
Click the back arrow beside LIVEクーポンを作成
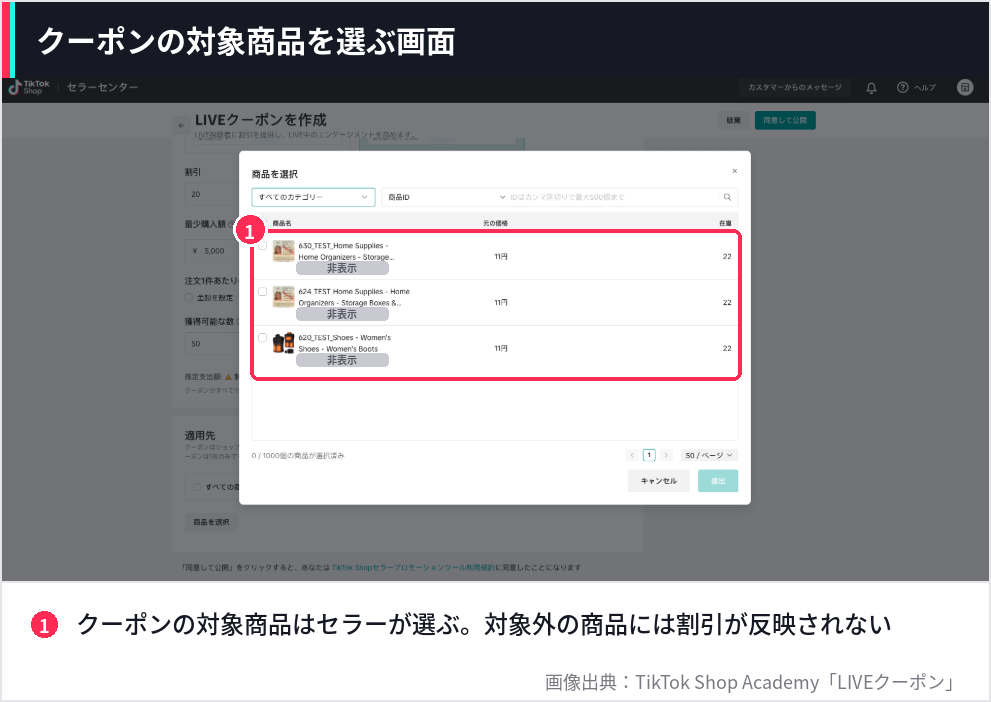[x=181, y=125]
